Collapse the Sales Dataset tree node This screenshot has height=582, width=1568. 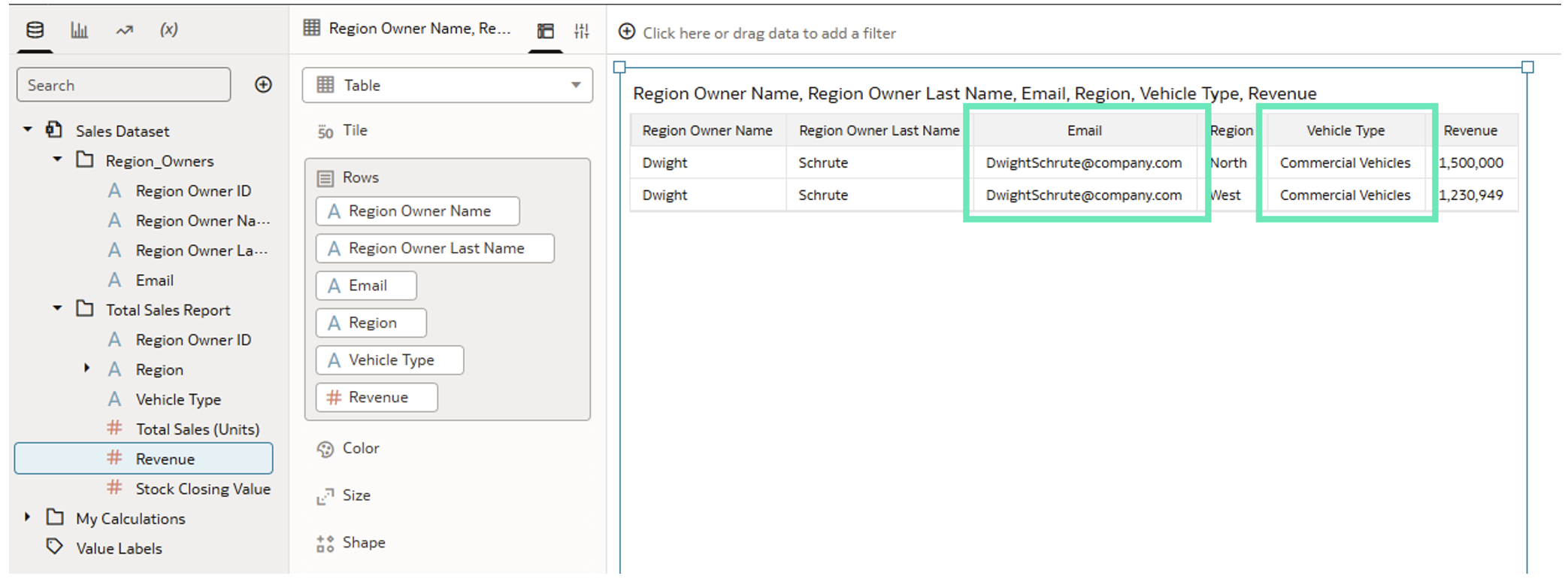(28, 130)
